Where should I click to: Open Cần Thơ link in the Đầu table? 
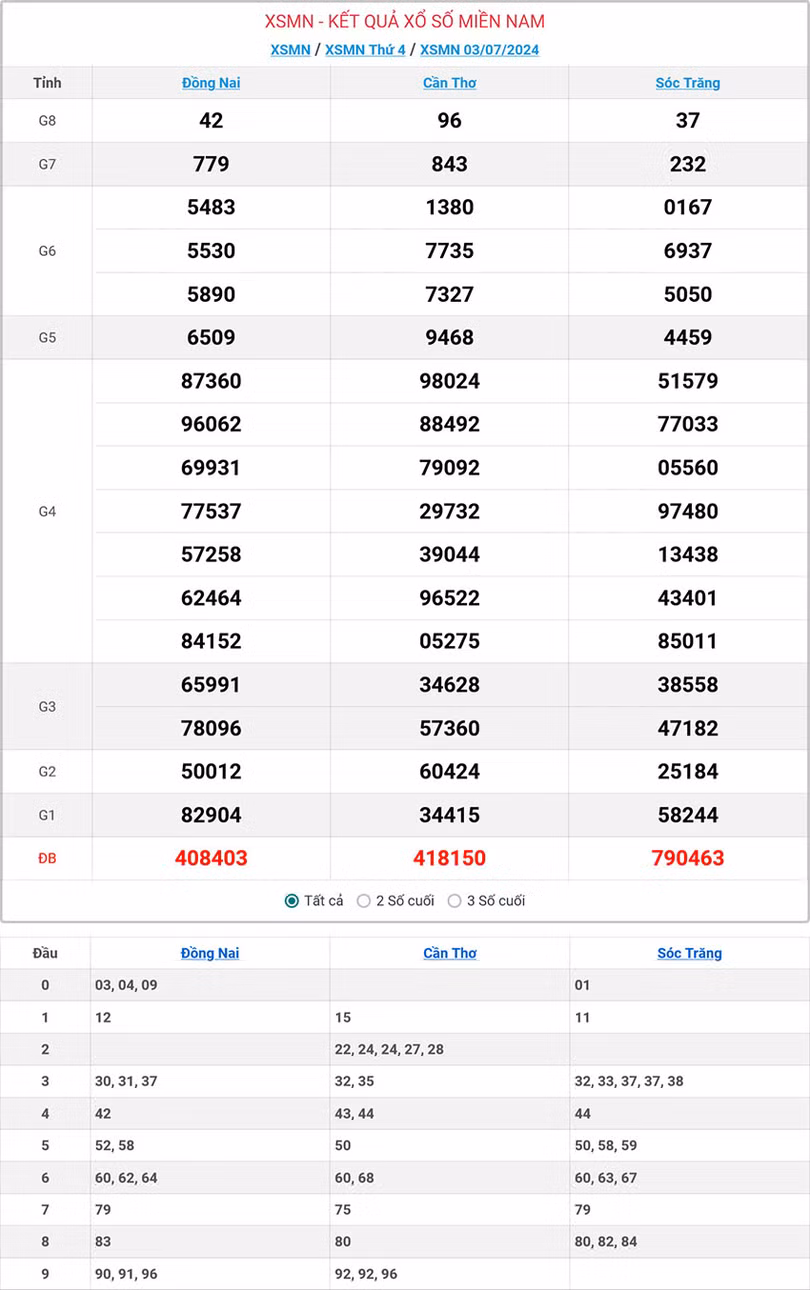pos(450,953)
